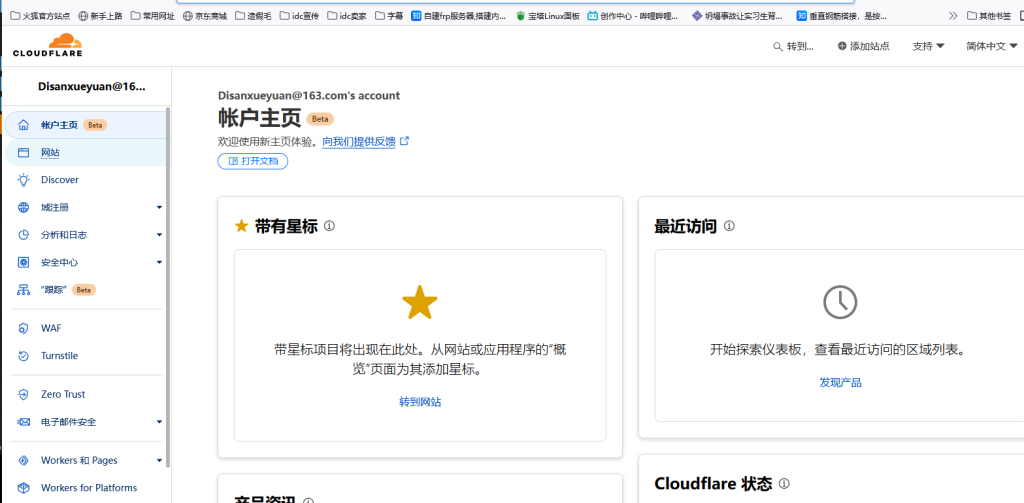Click the pie chart icon beside 分析和日志
The image size is (1024, 503).
pyautogui.click(x=24, y=235)
